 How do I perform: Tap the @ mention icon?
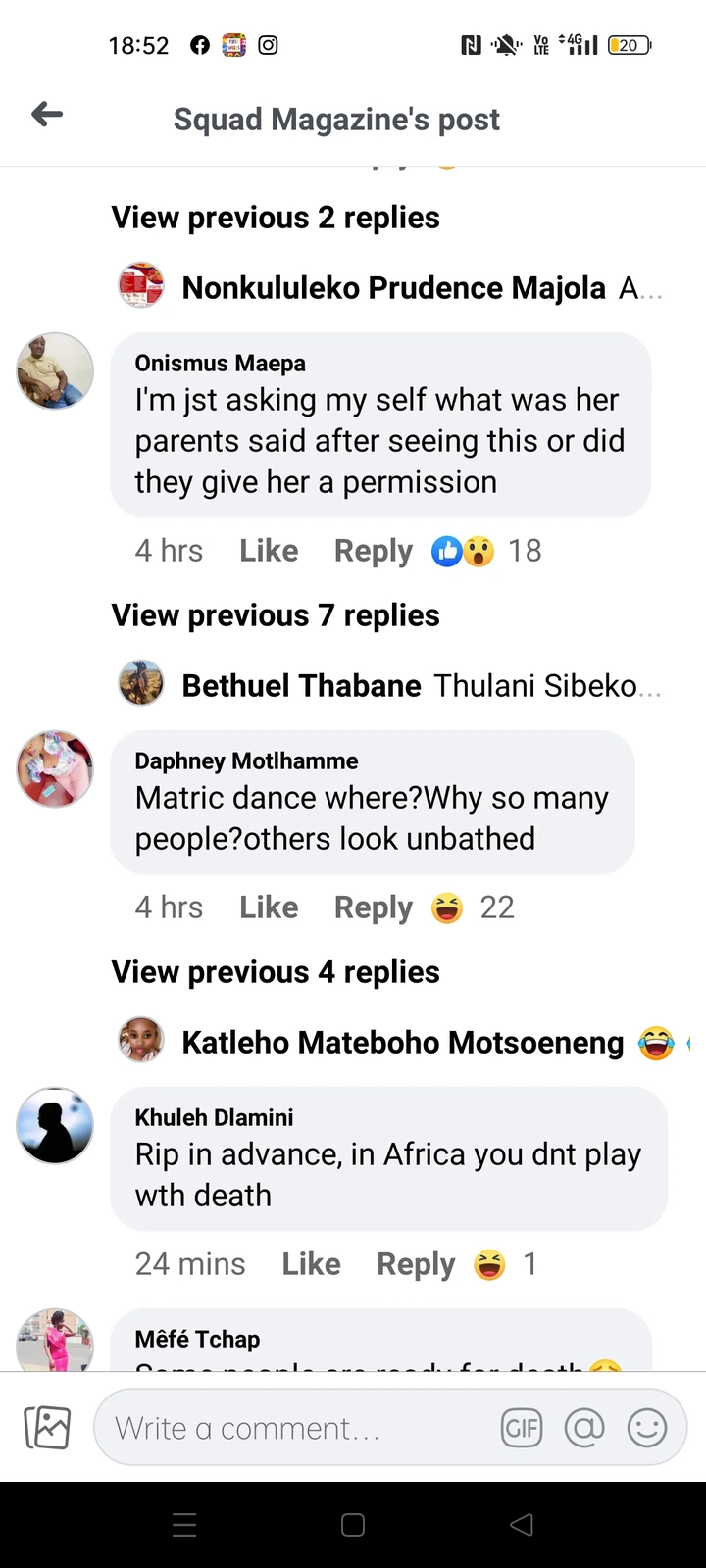584,1428
